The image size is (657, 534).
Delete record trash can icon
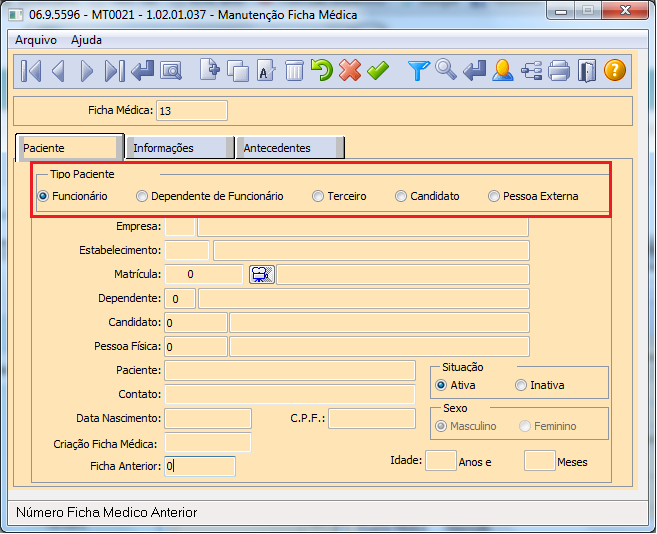coord(294,70)
